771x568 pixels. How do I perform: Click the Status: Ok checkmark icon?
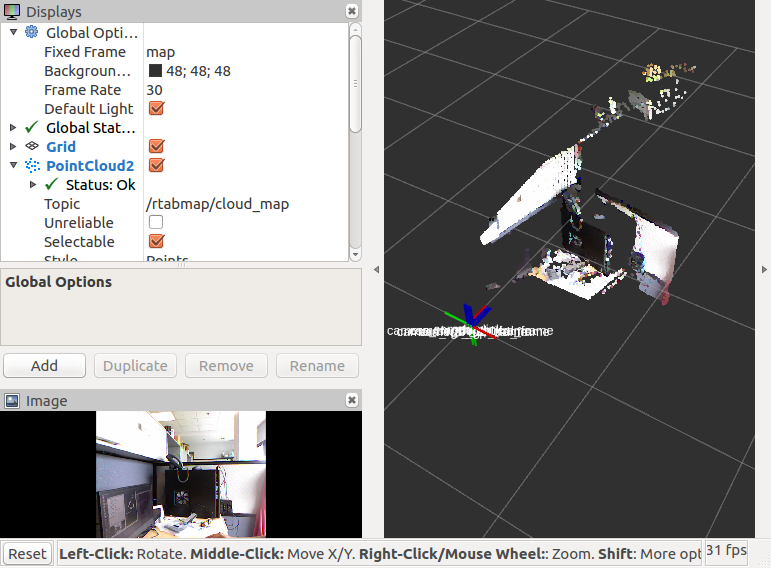tap(52, 185)
